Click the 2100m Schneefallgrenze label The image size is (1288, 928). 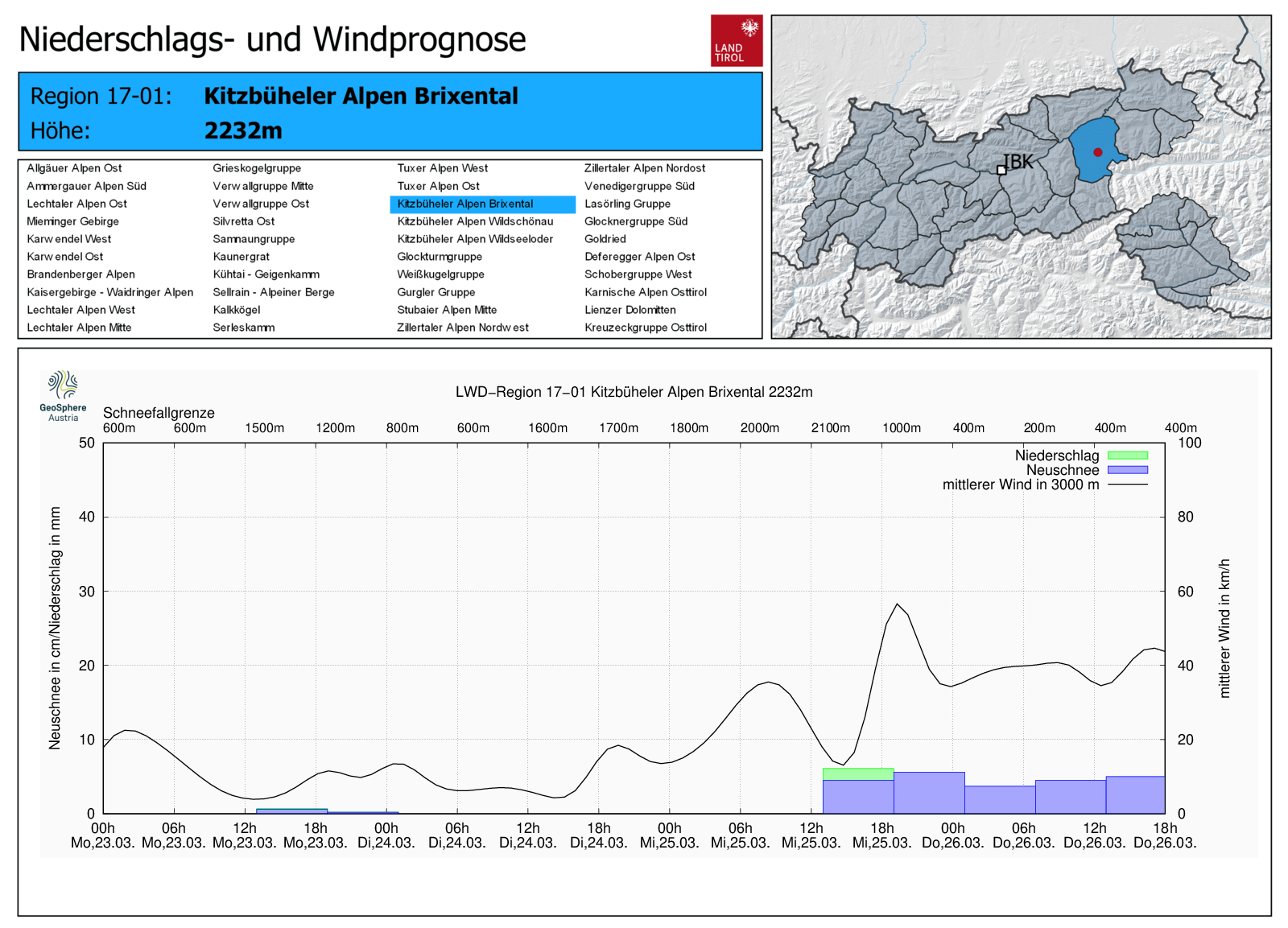pos(830,428)
